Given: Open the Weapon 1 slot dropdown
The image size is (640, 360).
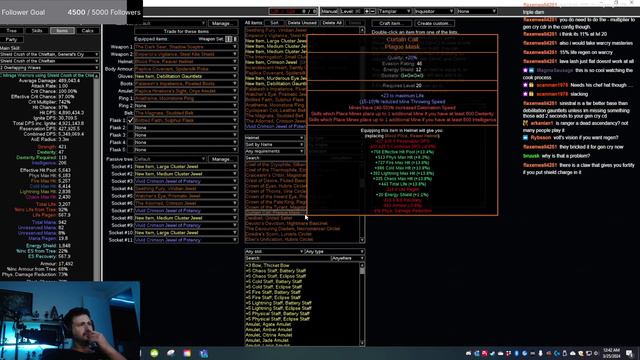Looking at the screenshot, I should point(186,47).
